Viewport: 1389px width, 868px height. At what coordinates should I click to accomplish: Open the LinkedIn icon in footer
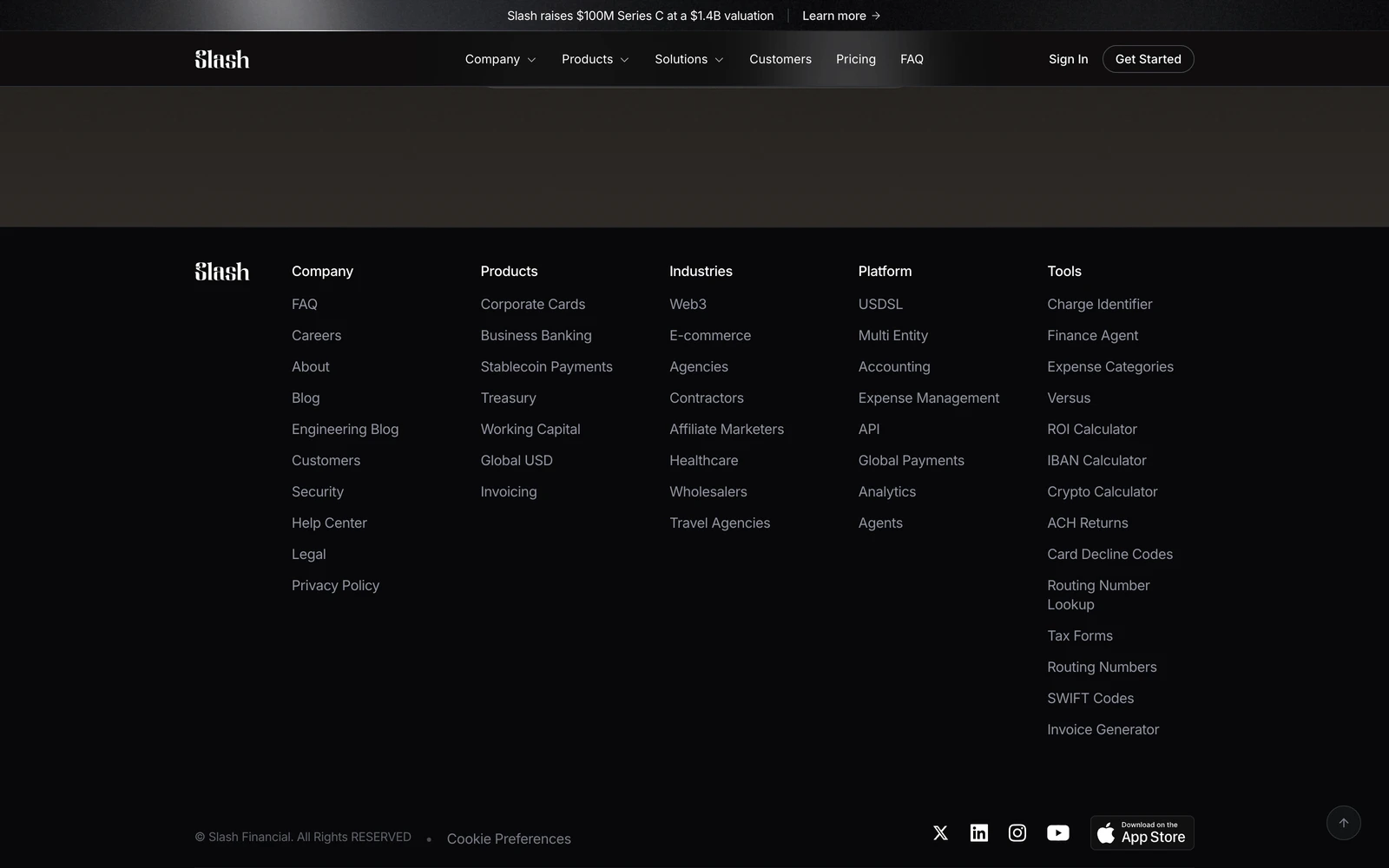click(x=978, y=833)
